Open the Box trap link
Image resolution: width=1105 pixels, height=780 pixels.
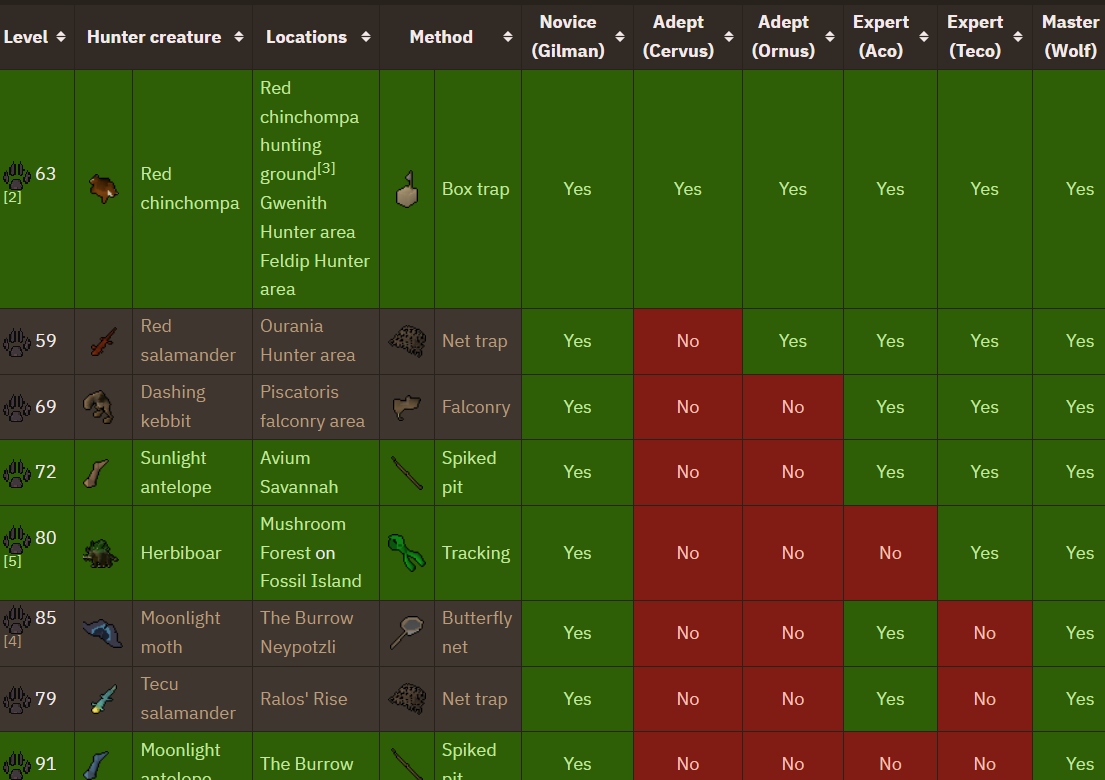coord(476,189)
